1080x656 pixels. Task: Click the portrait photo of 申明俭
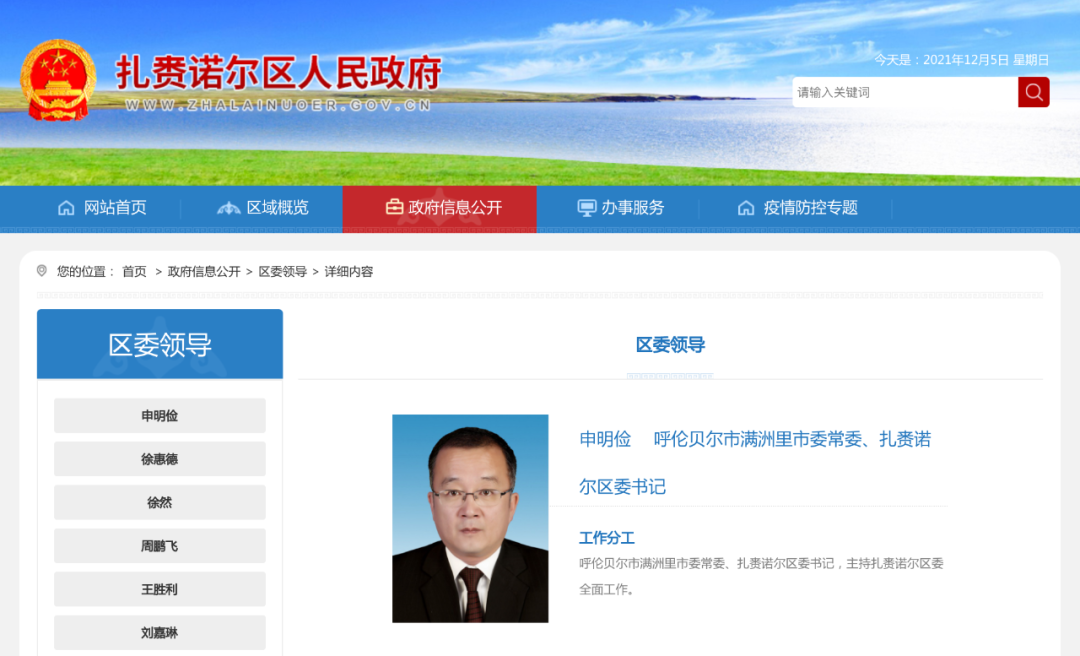470,518
